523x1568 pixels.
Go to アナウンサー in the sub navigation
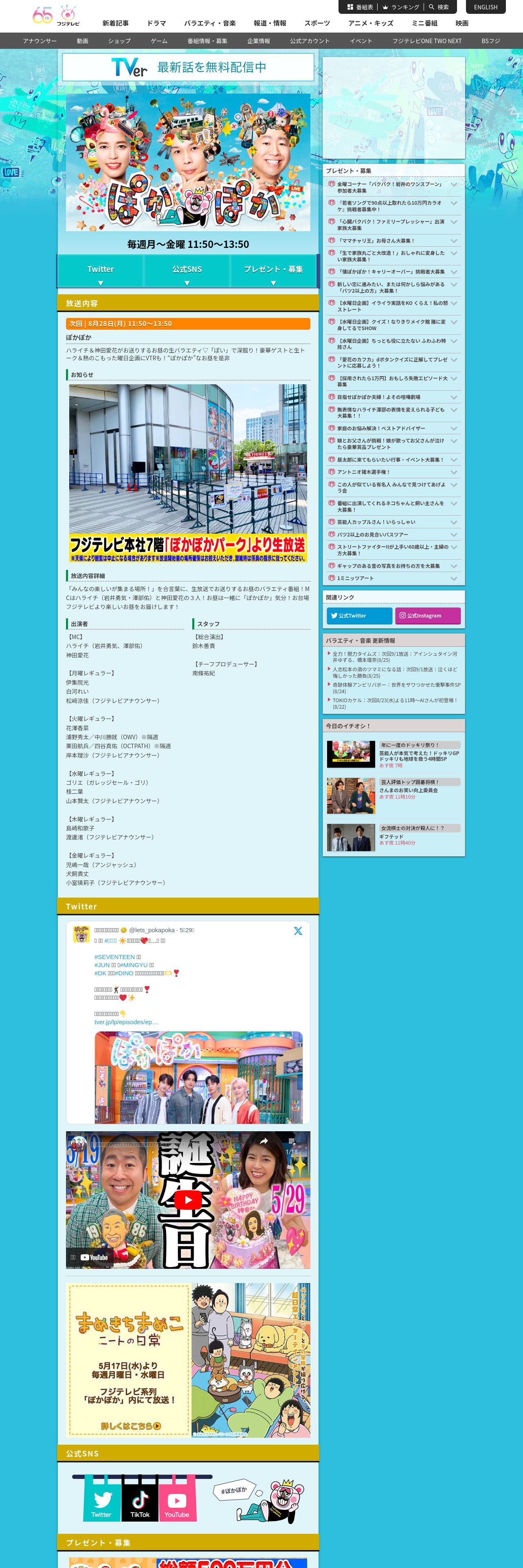[40, 41]
